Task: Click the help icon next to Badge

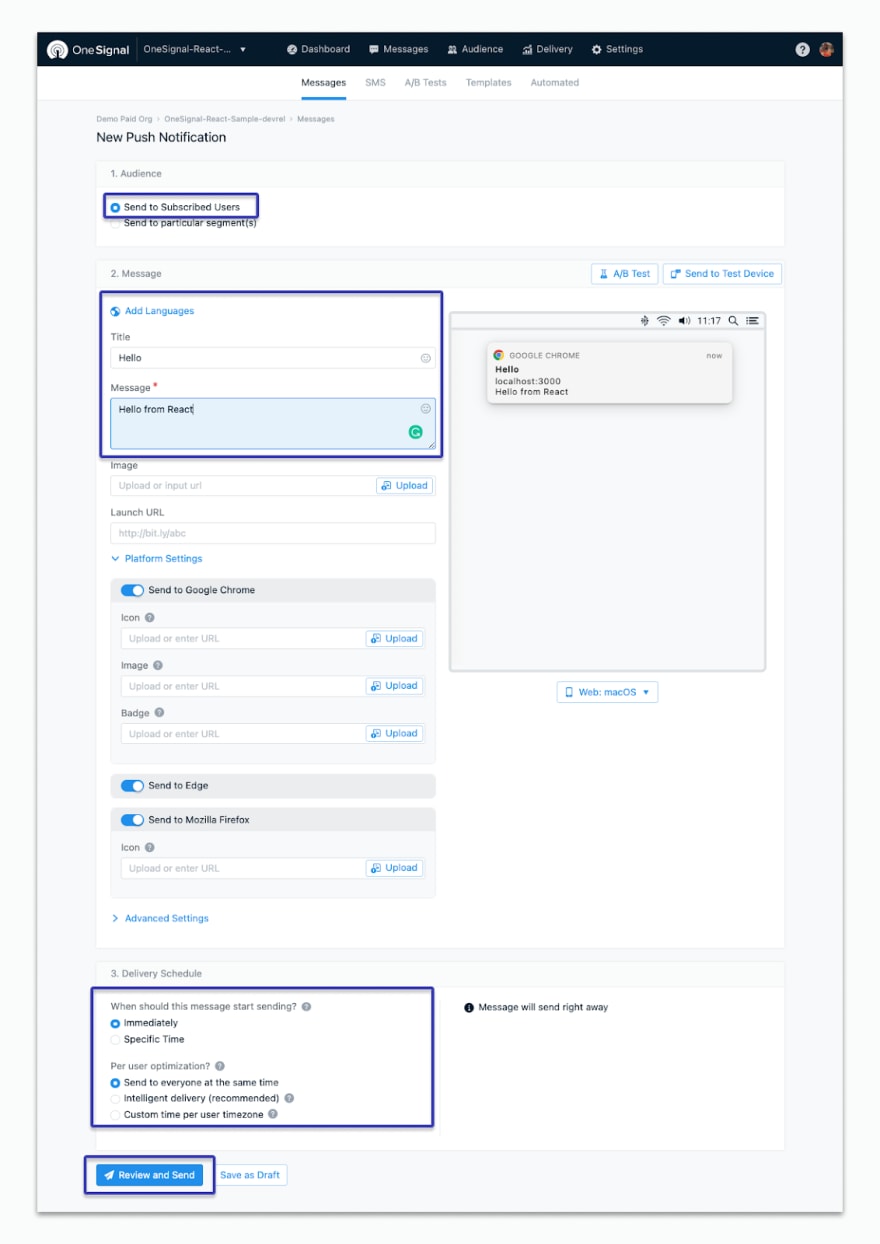Action: pyautogui.click(x=159, y=713)
